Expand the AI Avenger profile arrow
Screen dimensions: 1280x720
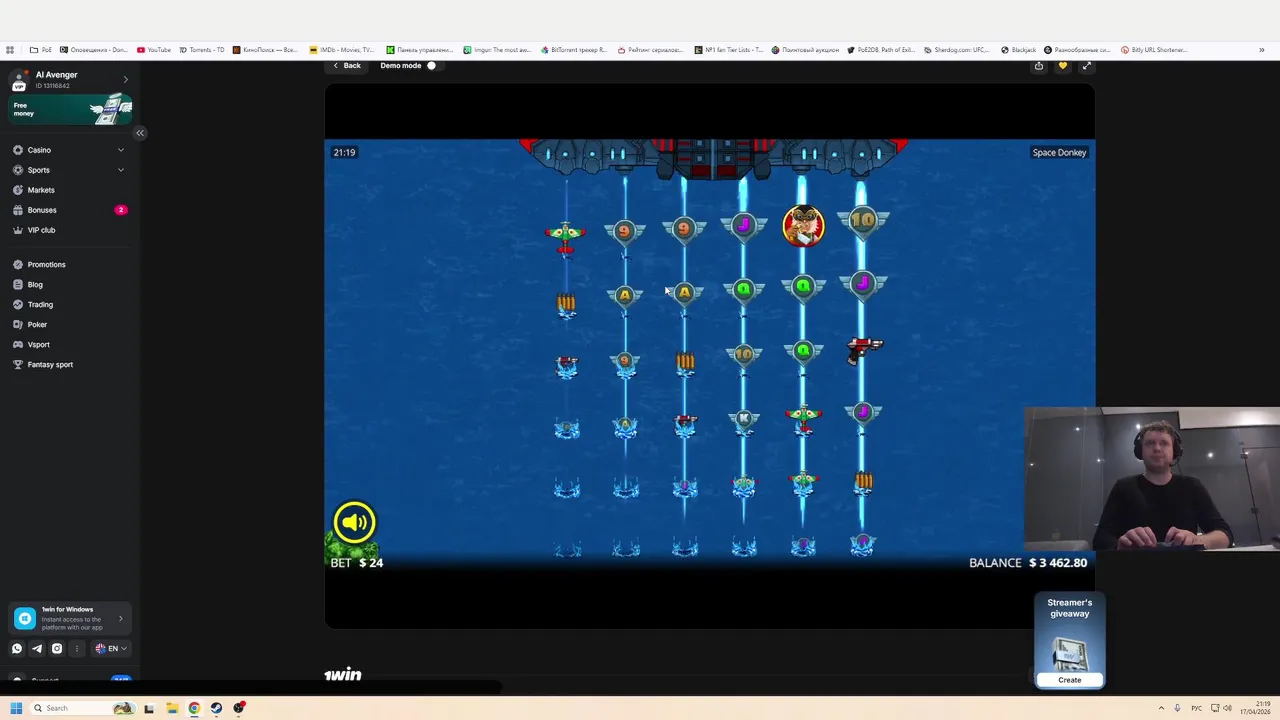pyautogui.click(x=125, y=79)
